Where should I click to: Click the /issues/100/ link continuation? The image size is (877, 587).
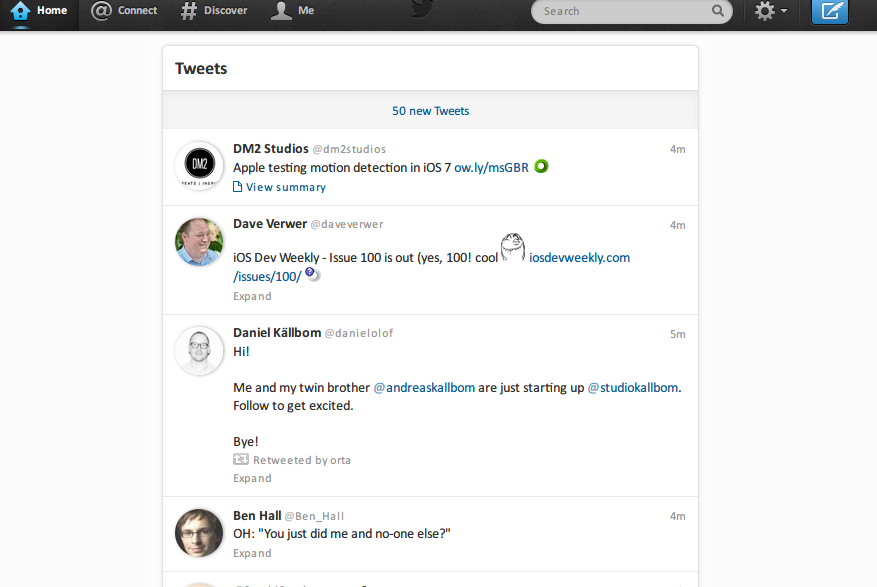(x=267, y=277)
